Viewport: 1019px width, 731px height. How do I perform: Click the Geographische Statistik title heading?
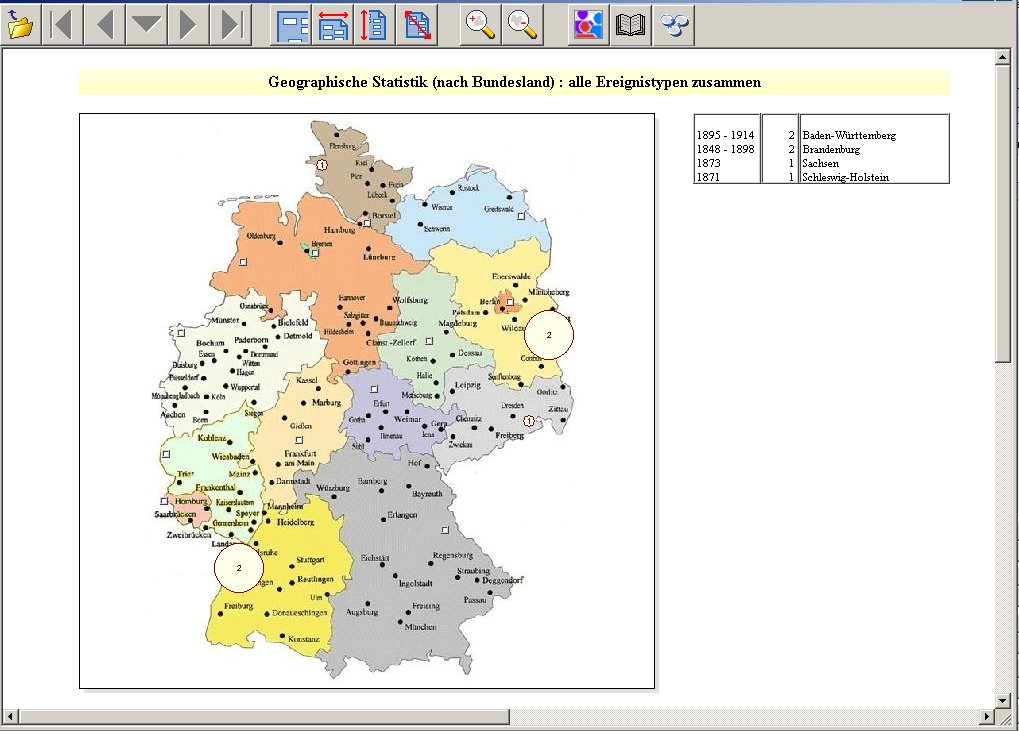click(x=514, y=82)
